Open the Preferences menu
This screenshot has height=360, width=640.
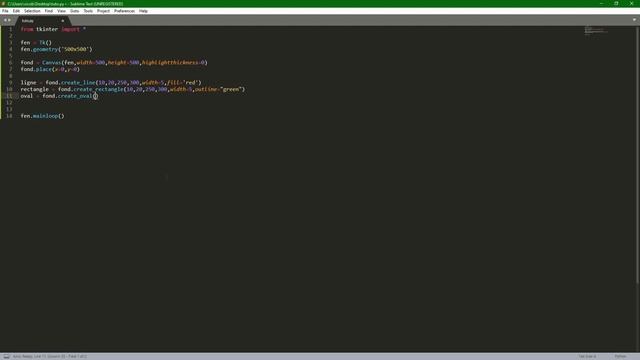click(x=124, y=11)
